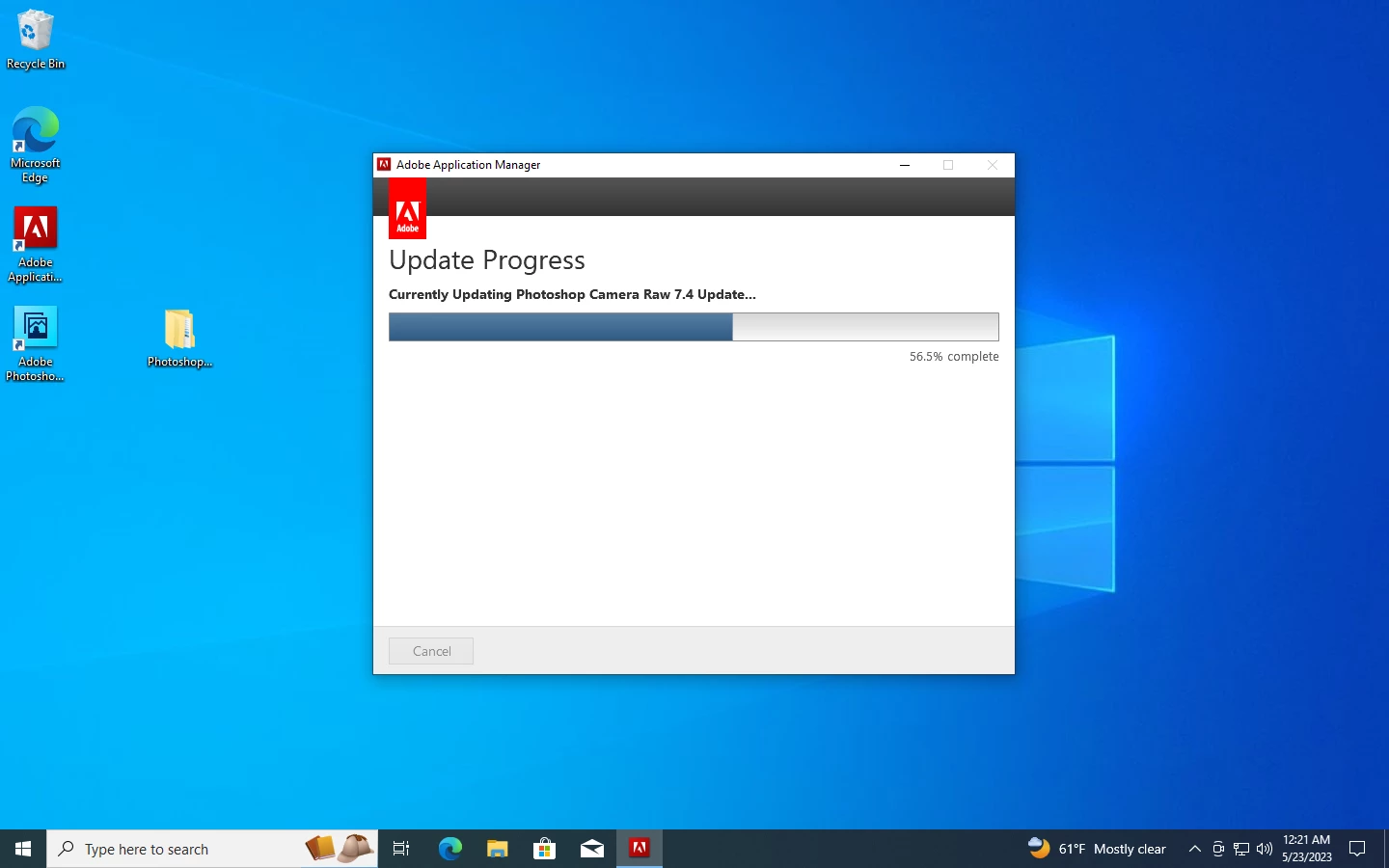Click the 56.5% complete text
Image resolution: width=1389 pixels, height=868 pixels.
[x=954, y=357]
